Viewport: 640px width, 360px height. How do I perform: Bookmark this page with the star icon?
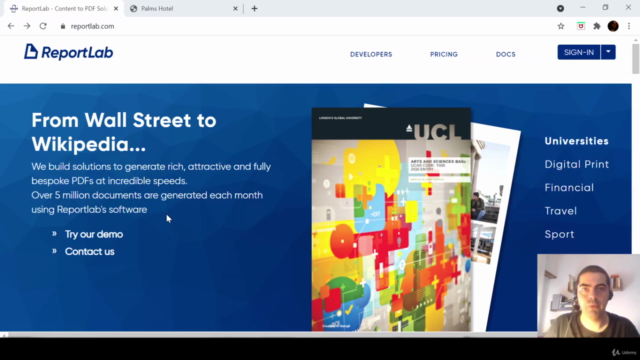click(561, 26)
